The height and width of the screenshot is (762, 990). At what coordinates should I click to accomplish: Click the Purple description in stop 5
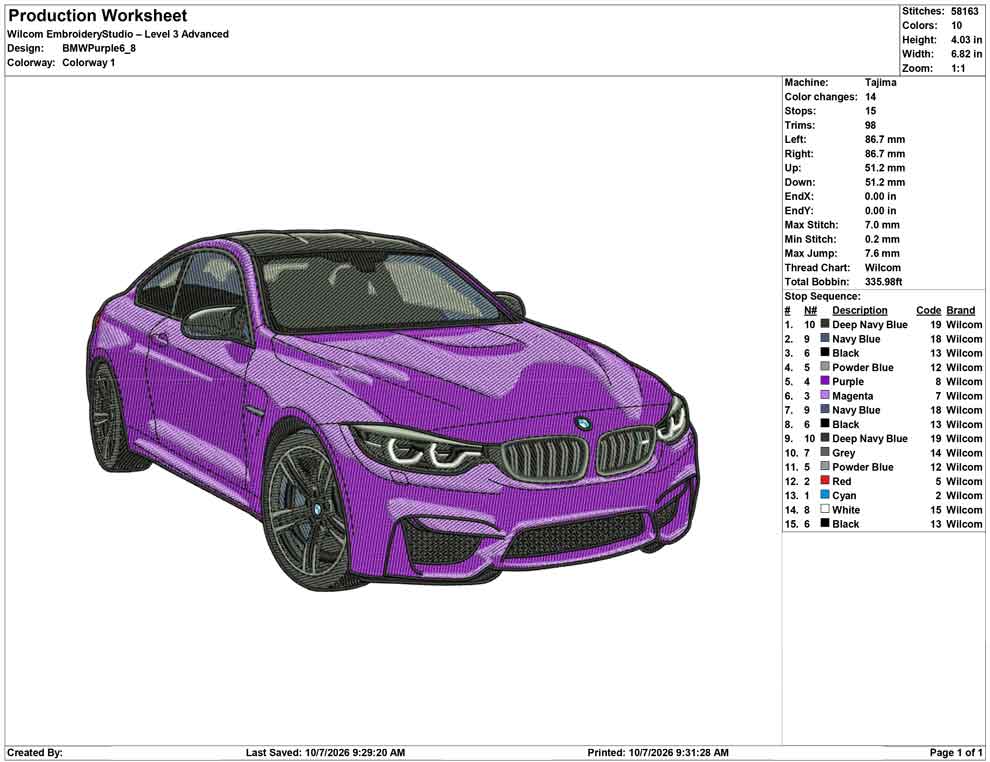pyautogui.click(x=847, y=381)
